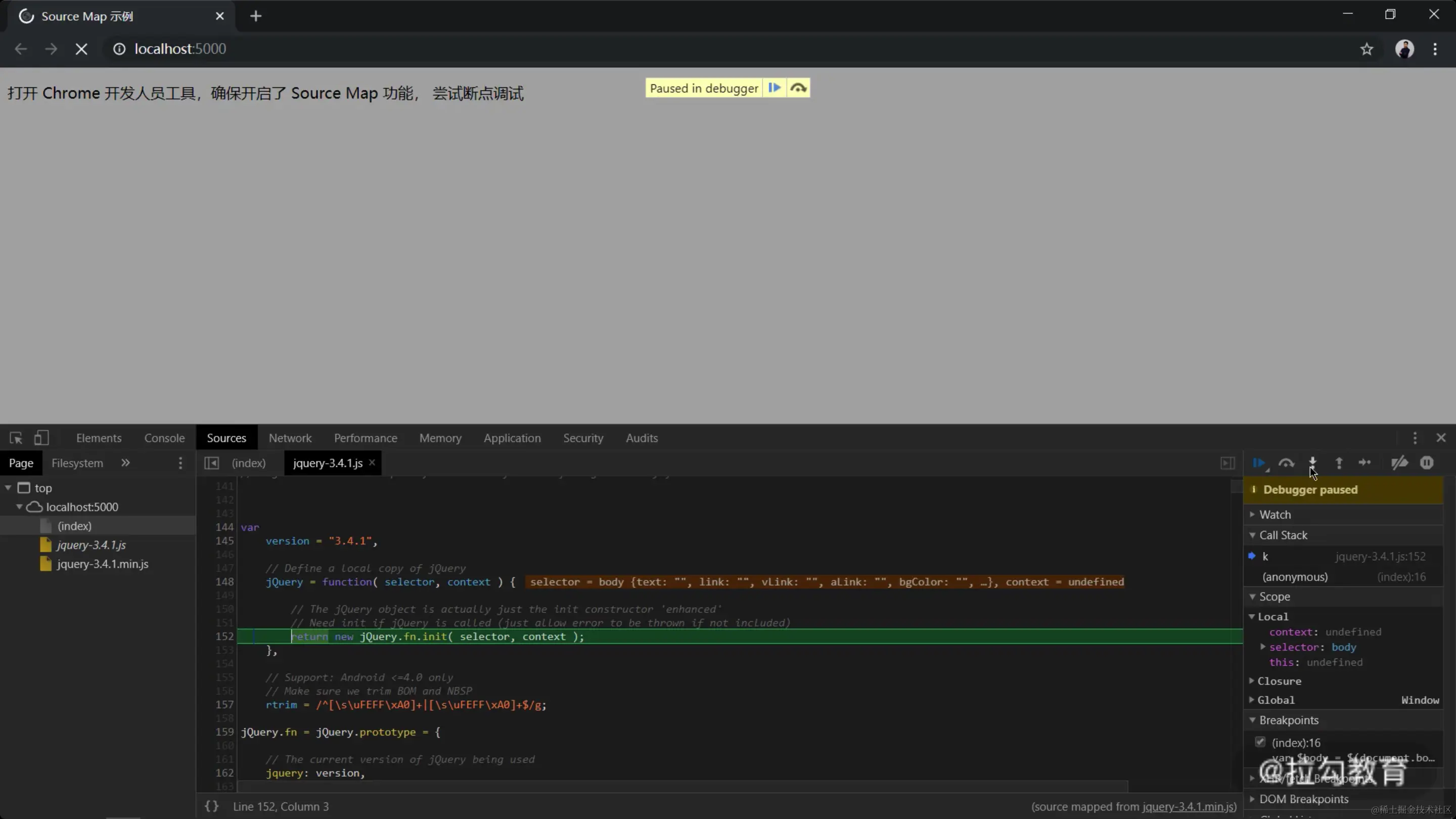Screen dimensions: 1456x819
Task: Open a new browser tab
Action: pos(255,16)
